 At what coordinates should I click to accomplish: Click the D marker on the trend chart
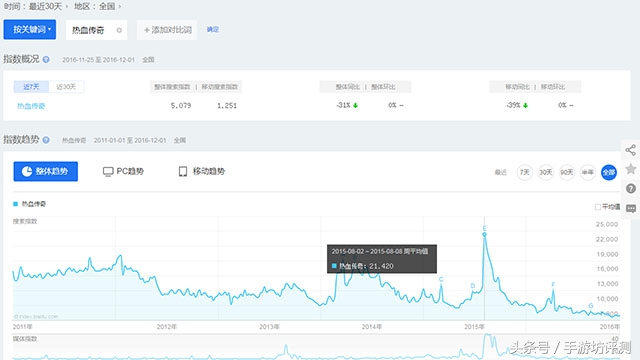tap(473, 286)
